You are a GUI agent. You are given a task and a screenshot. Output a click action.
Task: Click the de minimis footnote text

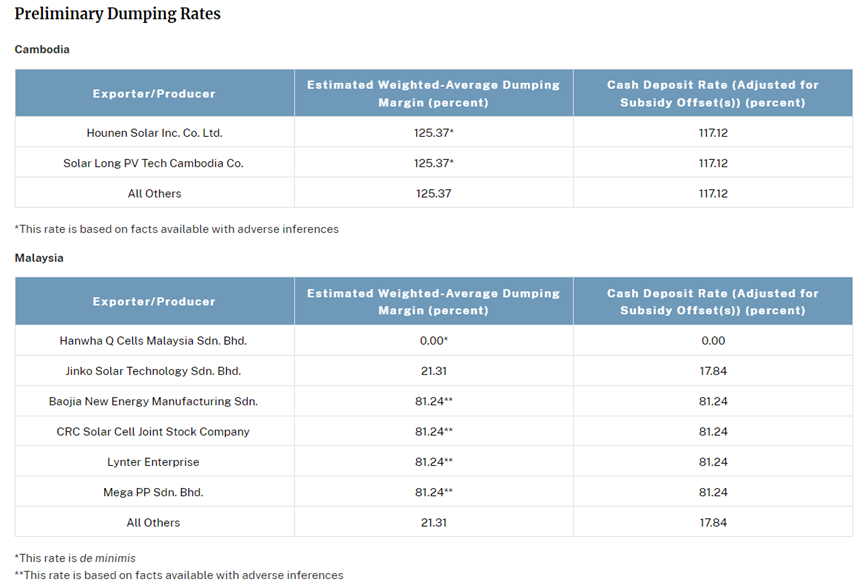(x=75, y=558)
